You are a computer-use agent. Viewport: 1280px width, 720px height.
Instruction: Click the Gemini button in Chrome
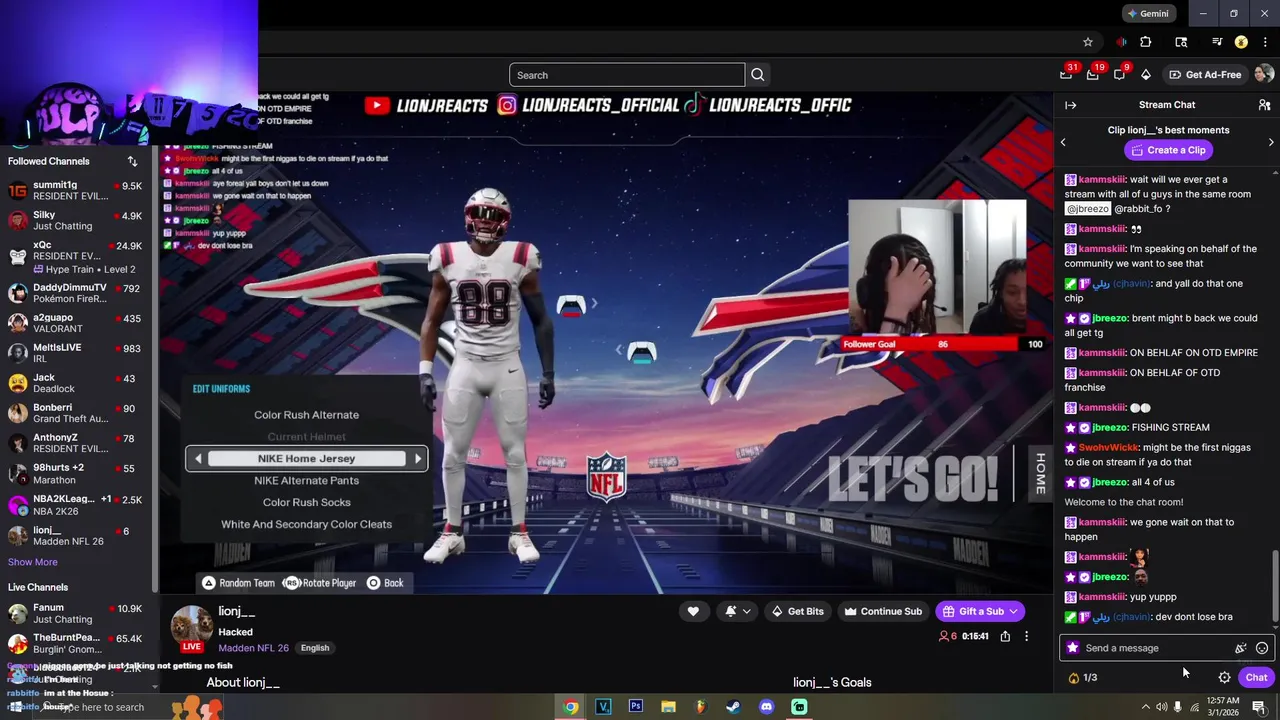[x=1147, y=13]
